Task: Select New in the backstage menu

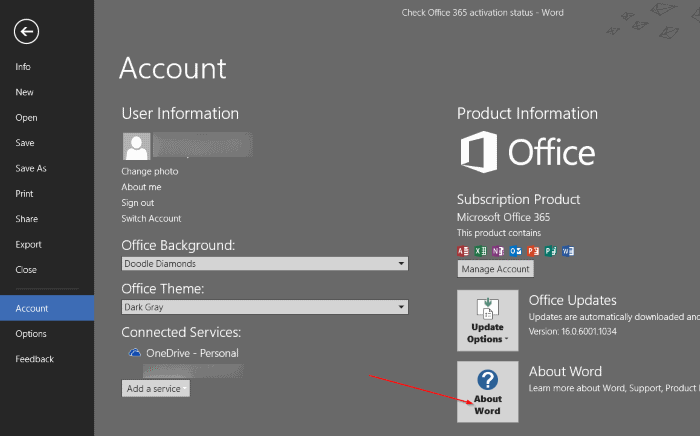Action: click(24, 92)
